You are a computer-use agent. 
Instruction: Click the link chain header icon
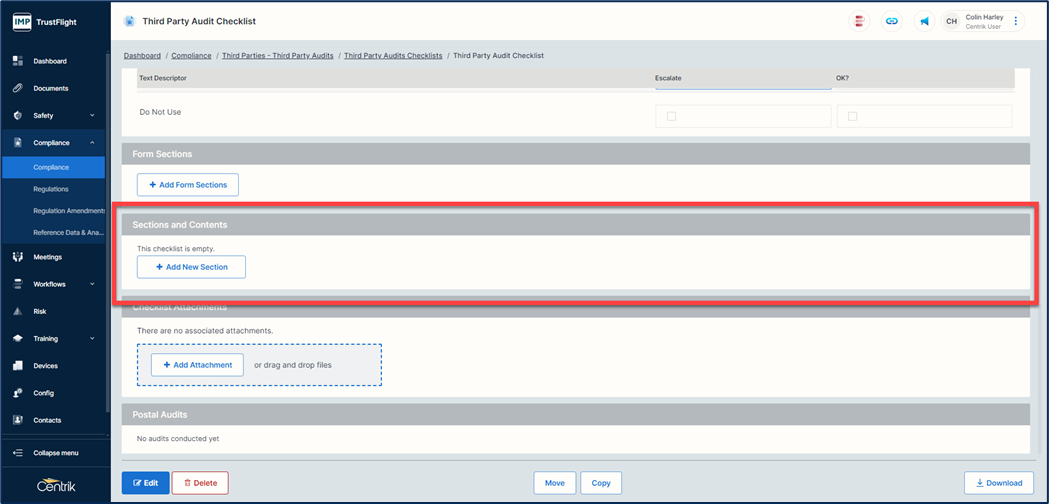pyautogui.click(x=892, y=21)
